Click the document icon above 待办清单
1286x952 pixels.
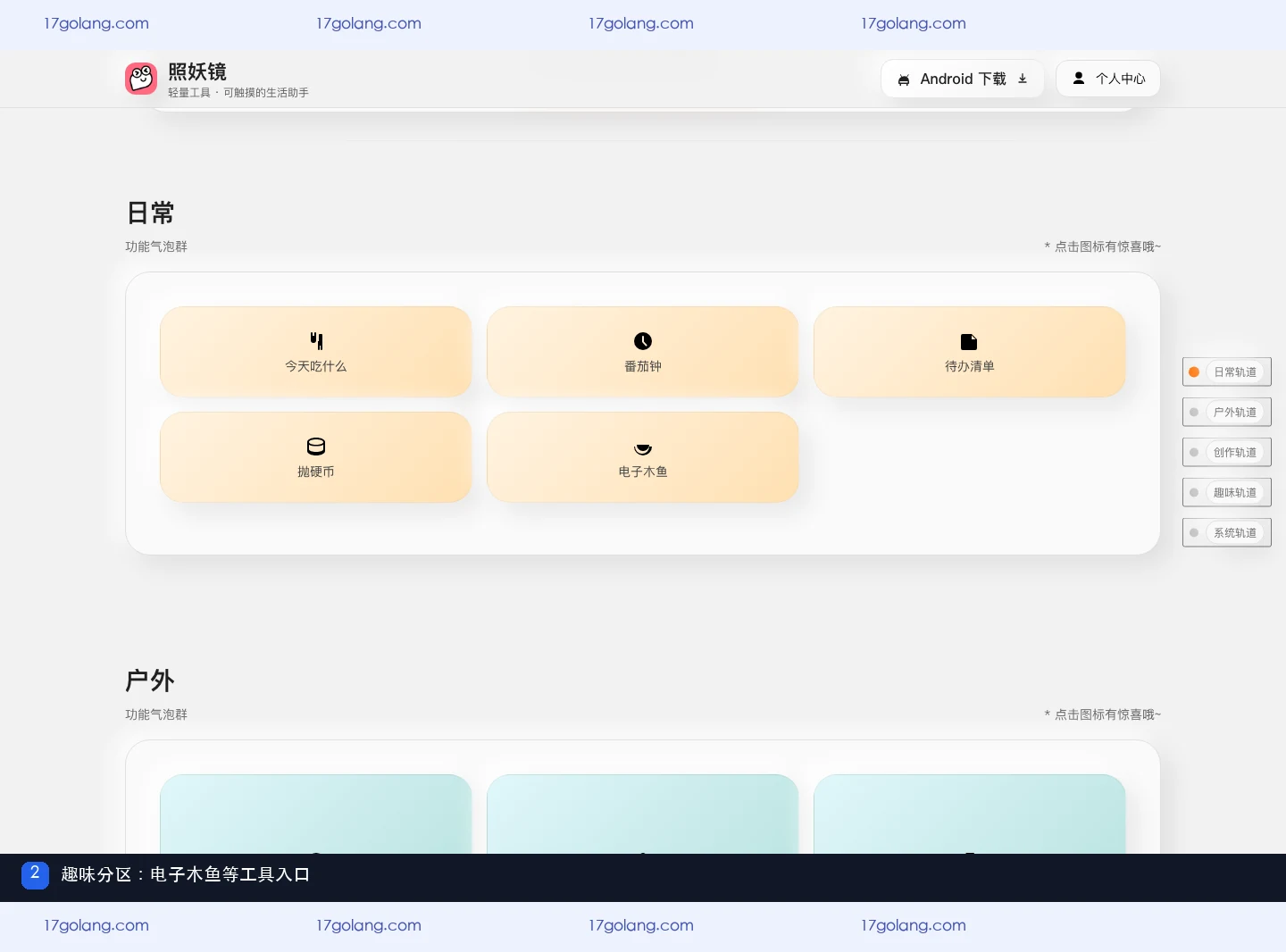969,341
